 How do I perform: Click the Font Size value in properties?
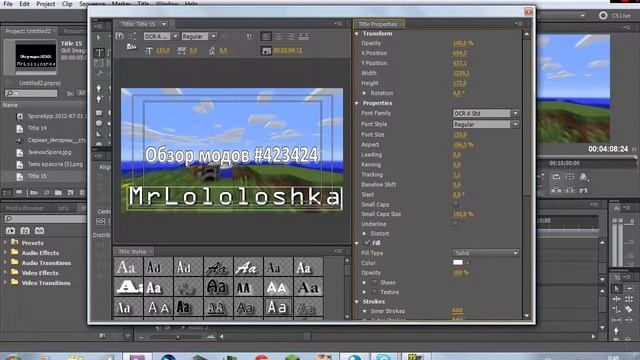click(460, 134)
